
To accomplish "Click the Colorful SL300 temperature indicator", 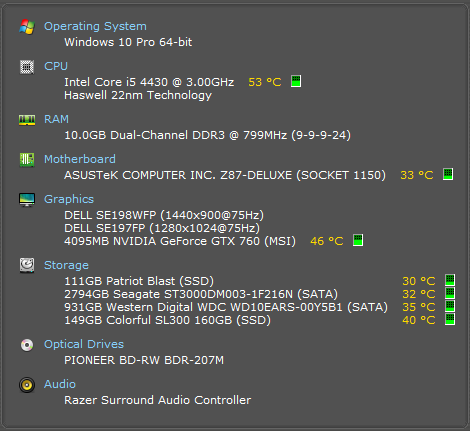I will [x=450, y=319].
